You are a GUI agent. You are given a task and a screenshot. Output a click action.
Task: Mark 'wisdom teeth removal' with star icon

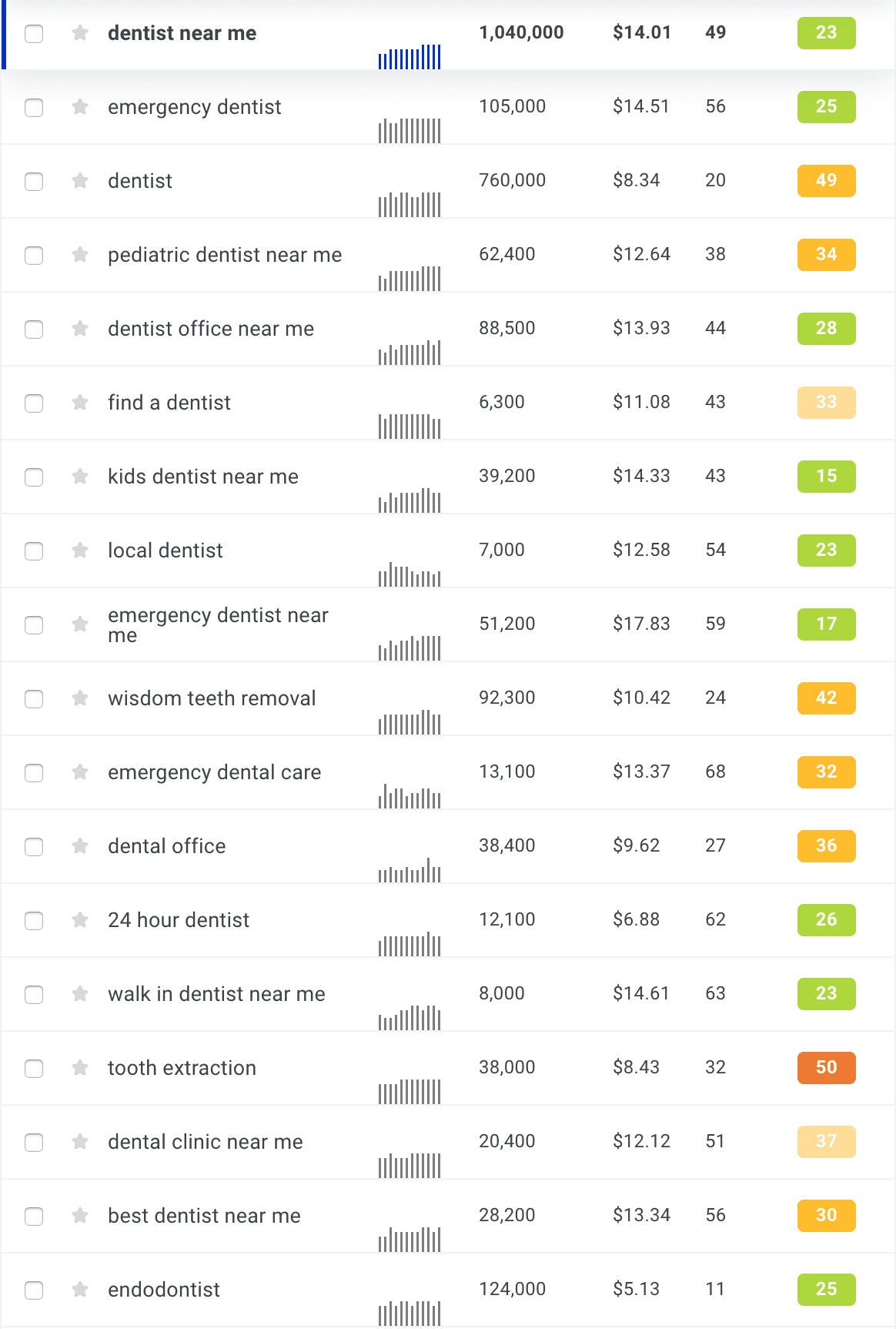click(x=80, y=698)
